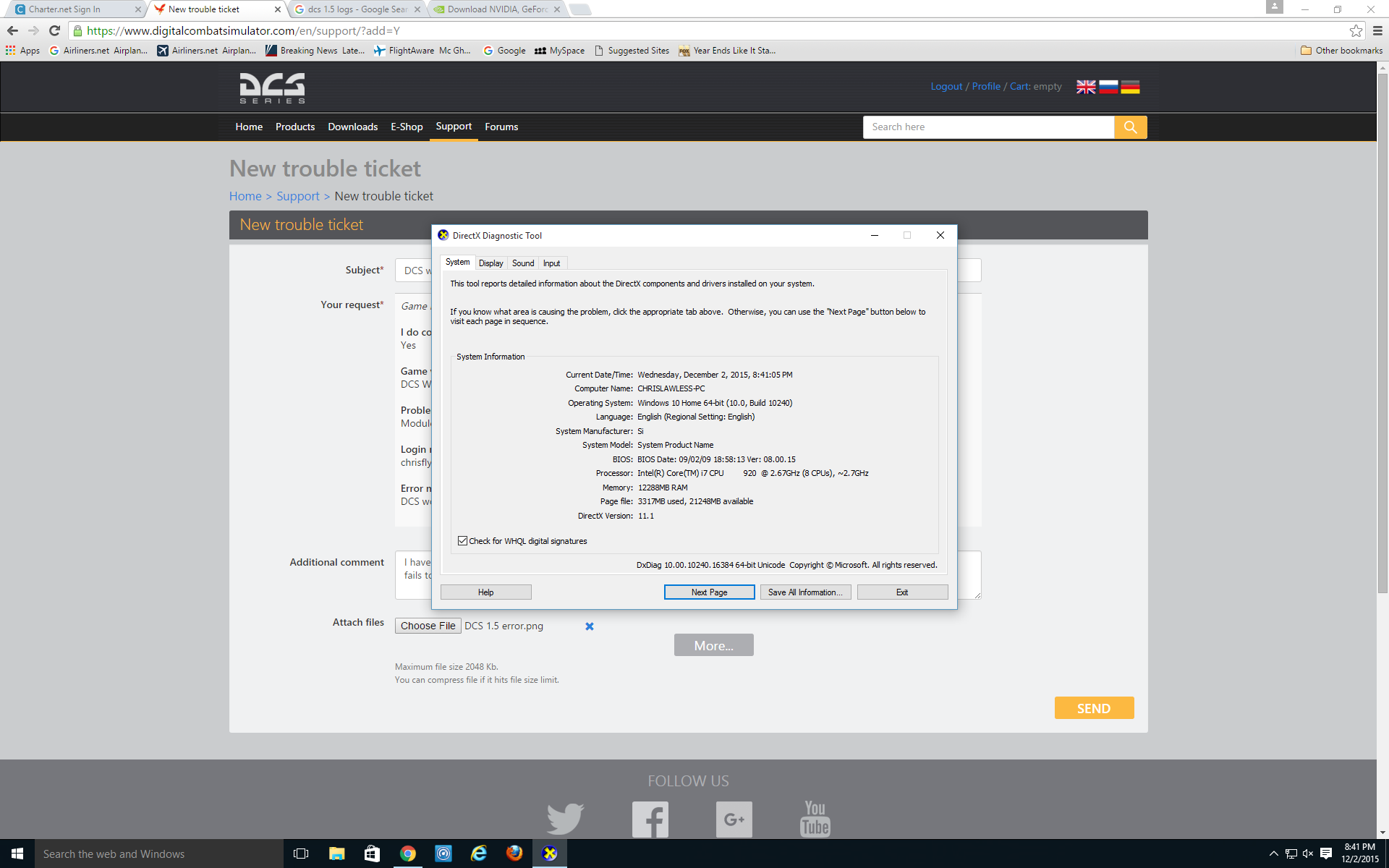The image size is (1389, 868).
Task: Open Forums in site navigation
Action: point(501,127)
